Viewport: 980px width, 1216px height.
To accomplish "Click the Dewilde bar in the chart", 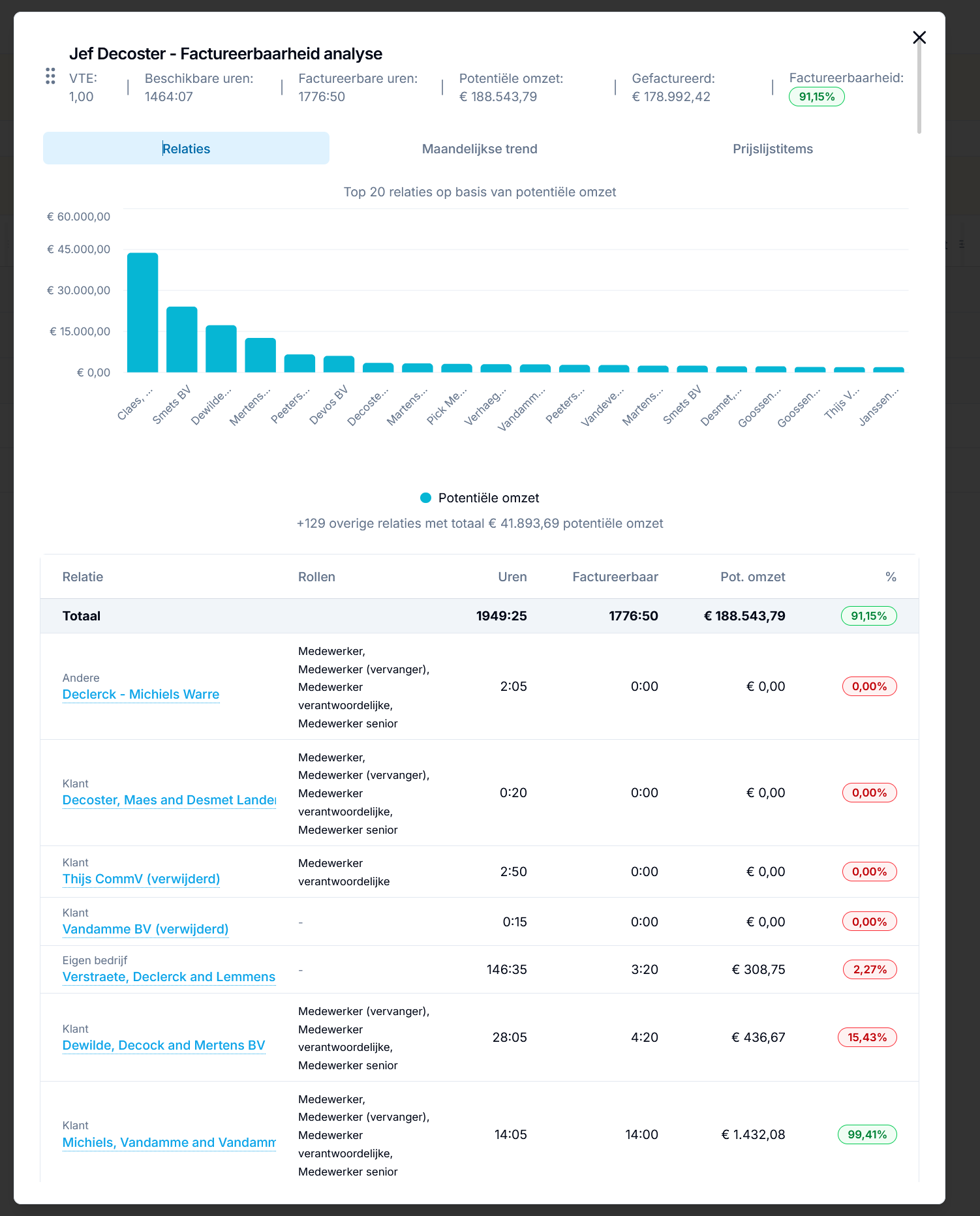I will point(221,349).
